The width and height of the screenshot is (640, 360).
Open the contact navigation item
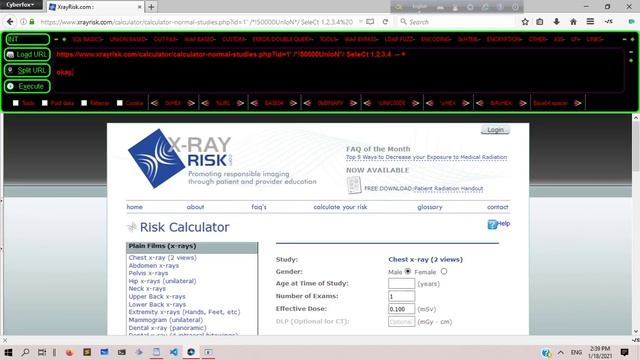point(498,207)
